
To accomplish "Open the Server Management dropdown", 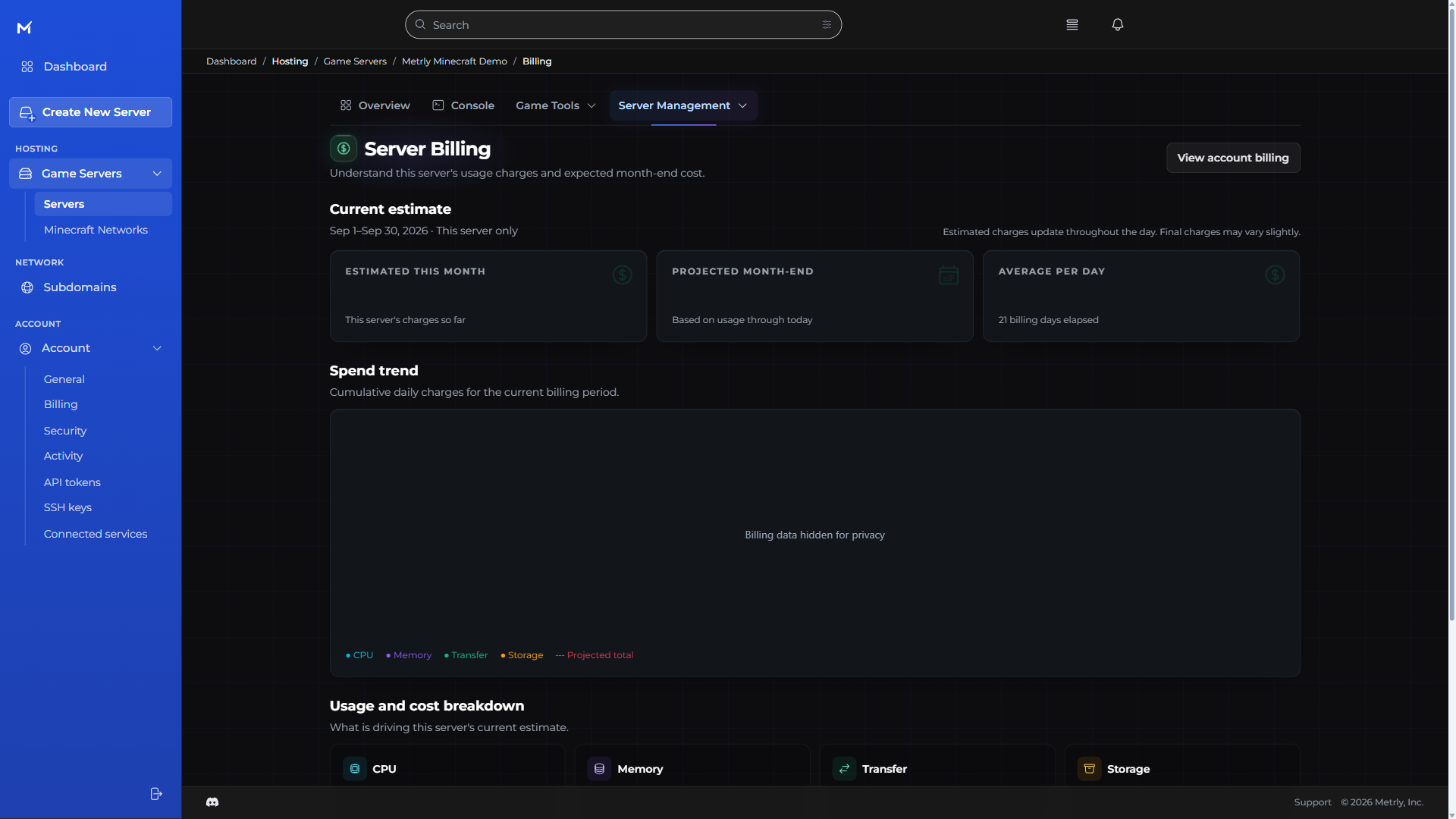I will [682, 105].
